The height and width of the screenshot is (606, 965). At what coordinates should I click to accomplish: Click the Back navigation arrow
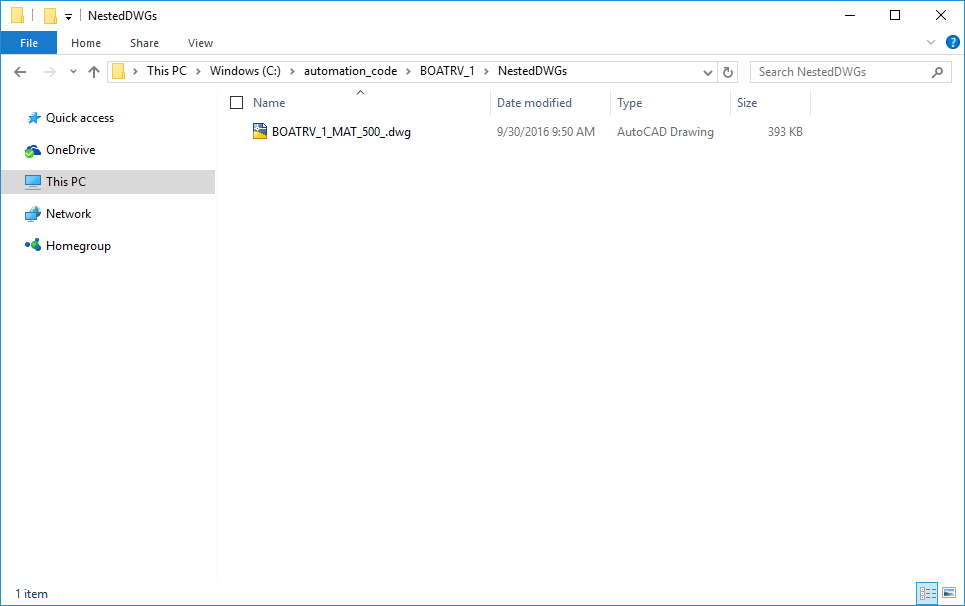coord(19,71)
